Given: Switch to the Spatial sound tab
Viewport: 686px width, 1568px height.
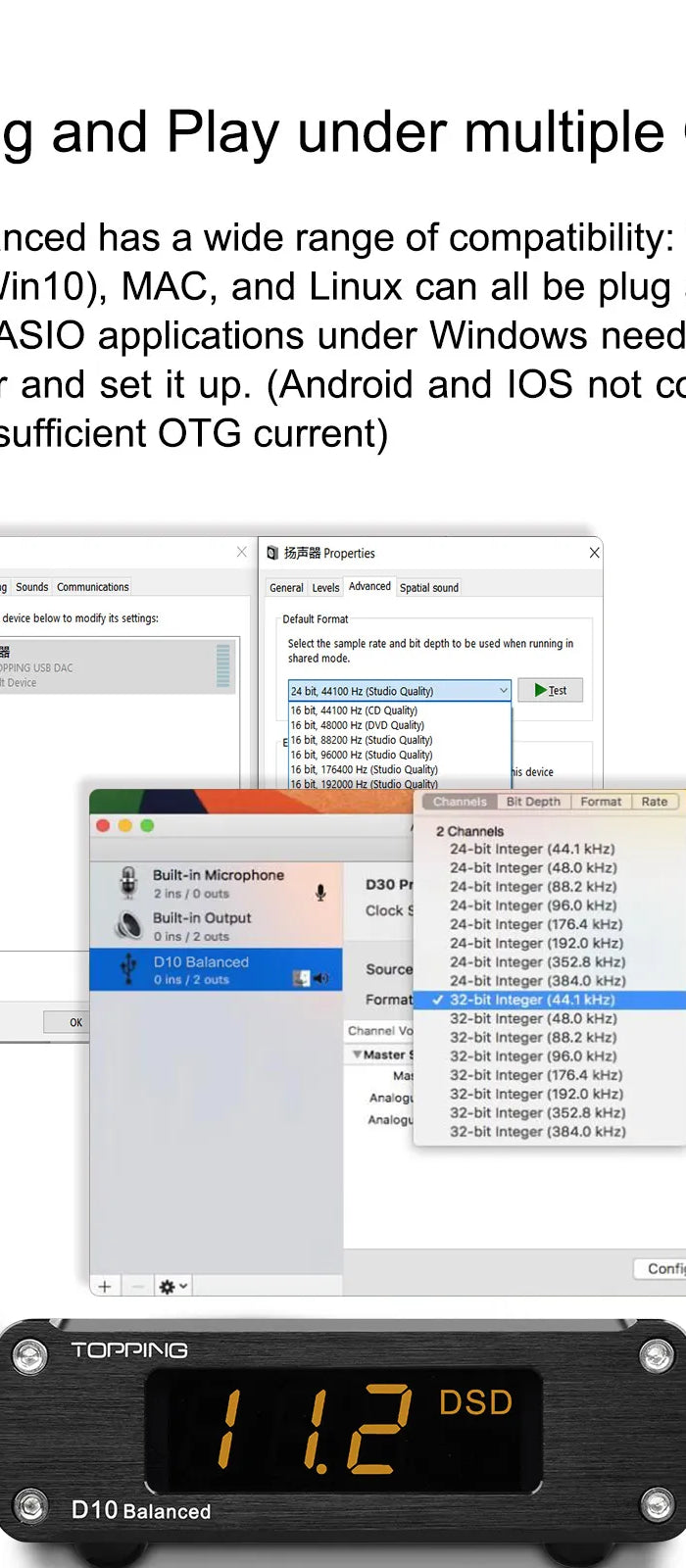Looking at the screenshot, I should click(428, 588).
